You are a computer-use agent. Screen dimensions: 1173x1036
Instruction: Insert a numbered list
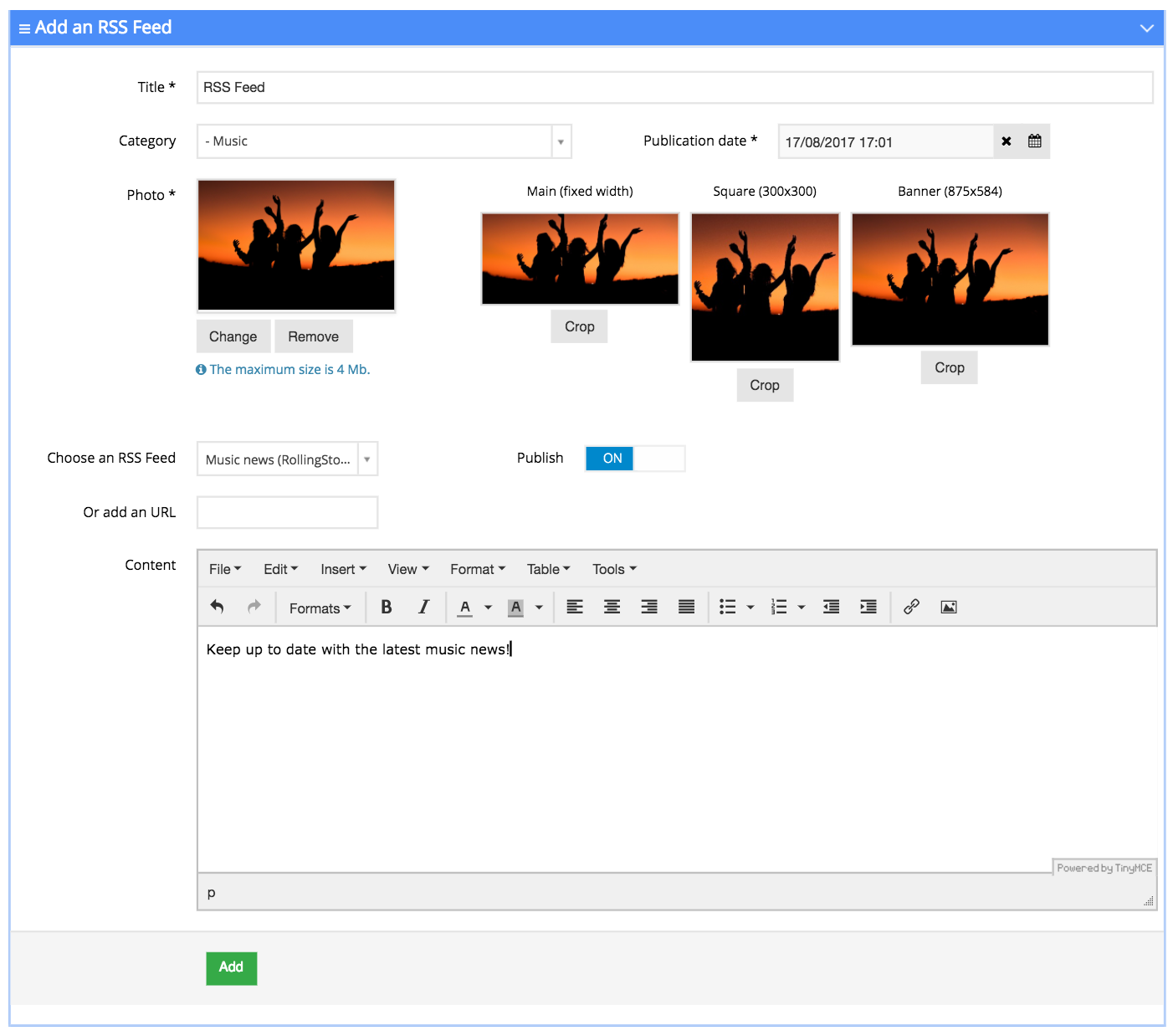point(779,608)
